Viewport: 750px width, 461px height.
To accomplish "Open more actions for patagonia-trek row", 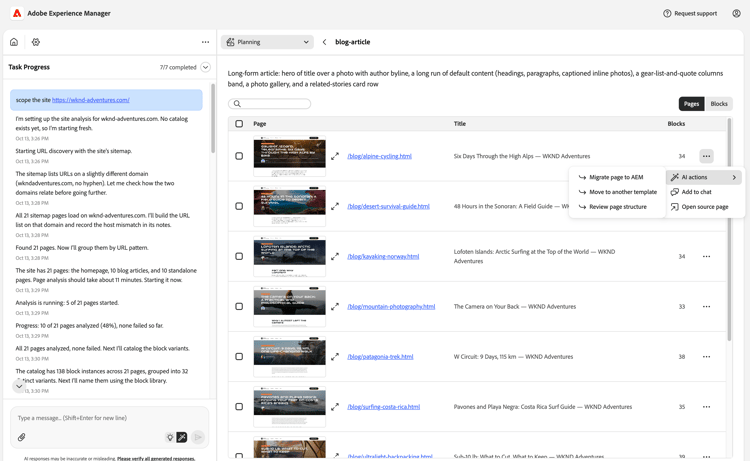I will (x=706, y=357).
